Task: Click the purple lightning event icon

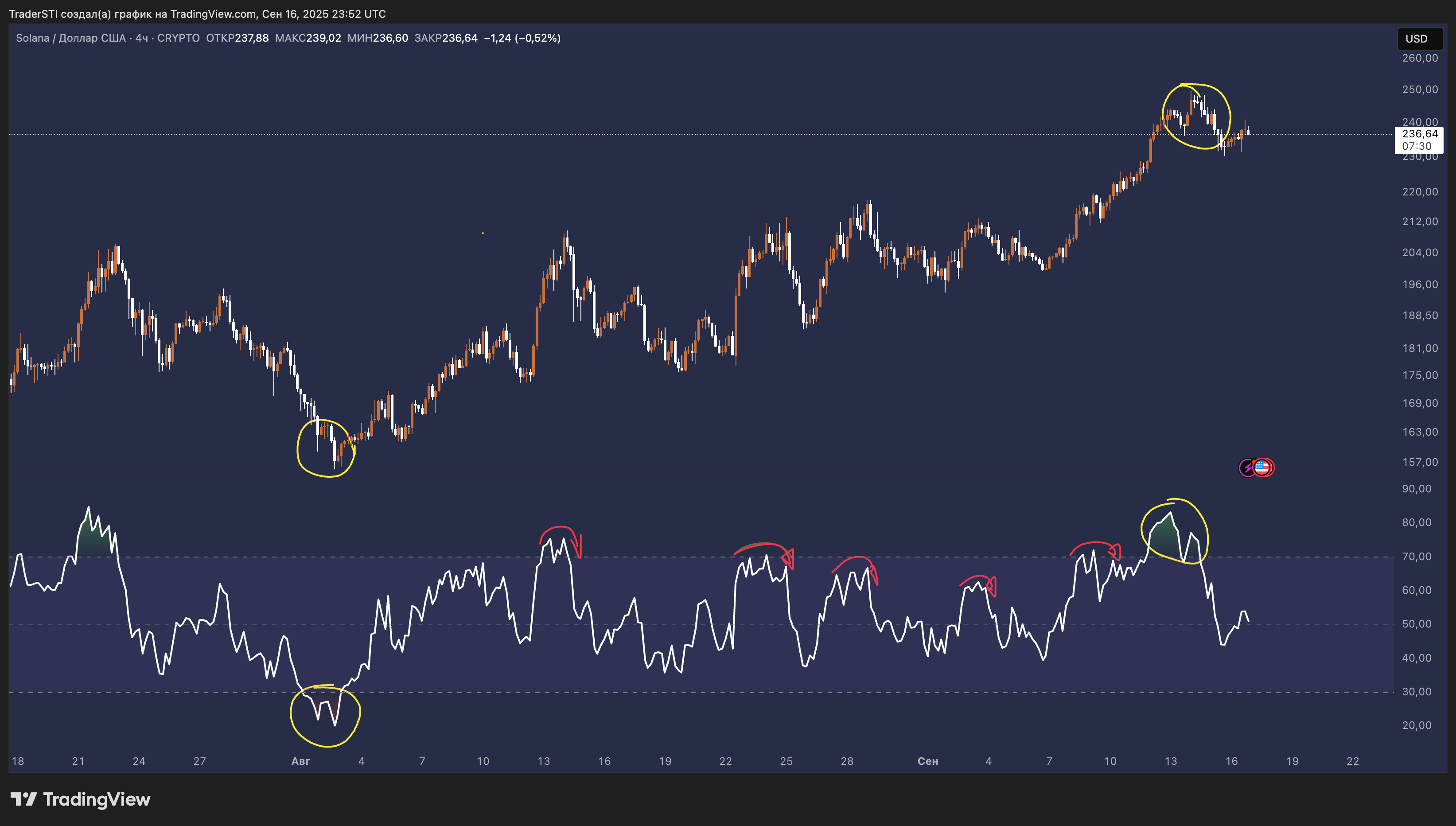Action: [1247, 468]
